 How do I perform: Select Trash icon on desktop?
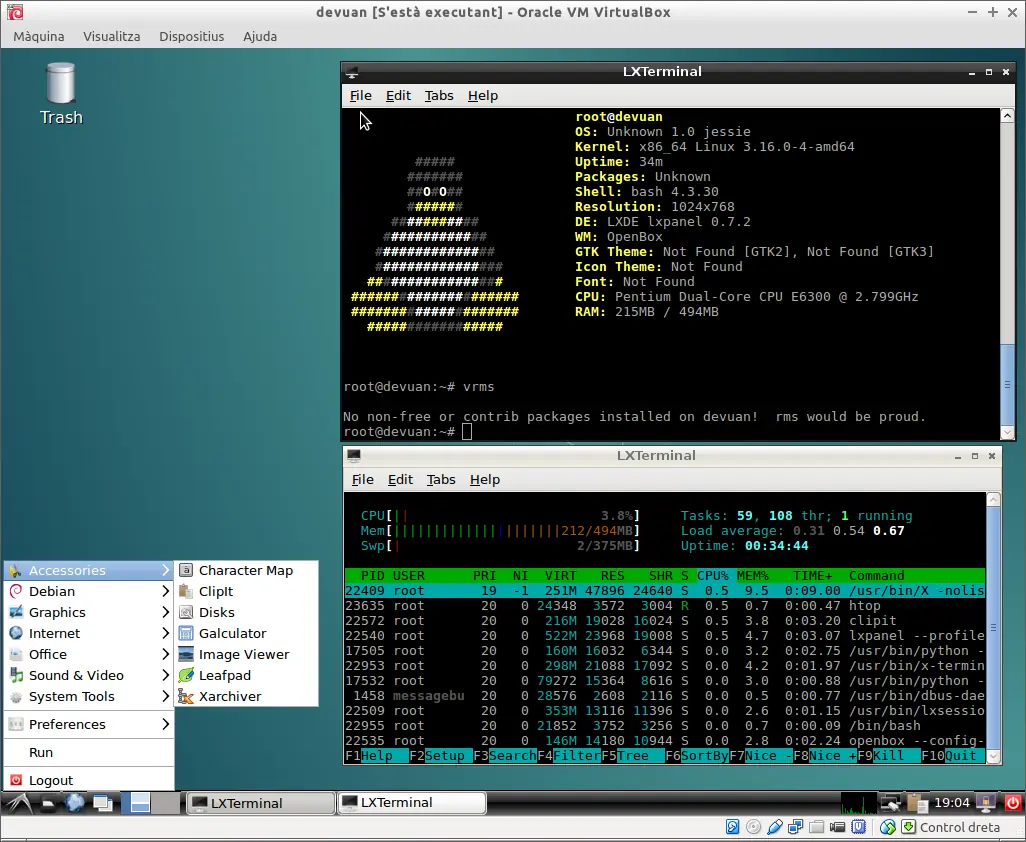[61, 94]
